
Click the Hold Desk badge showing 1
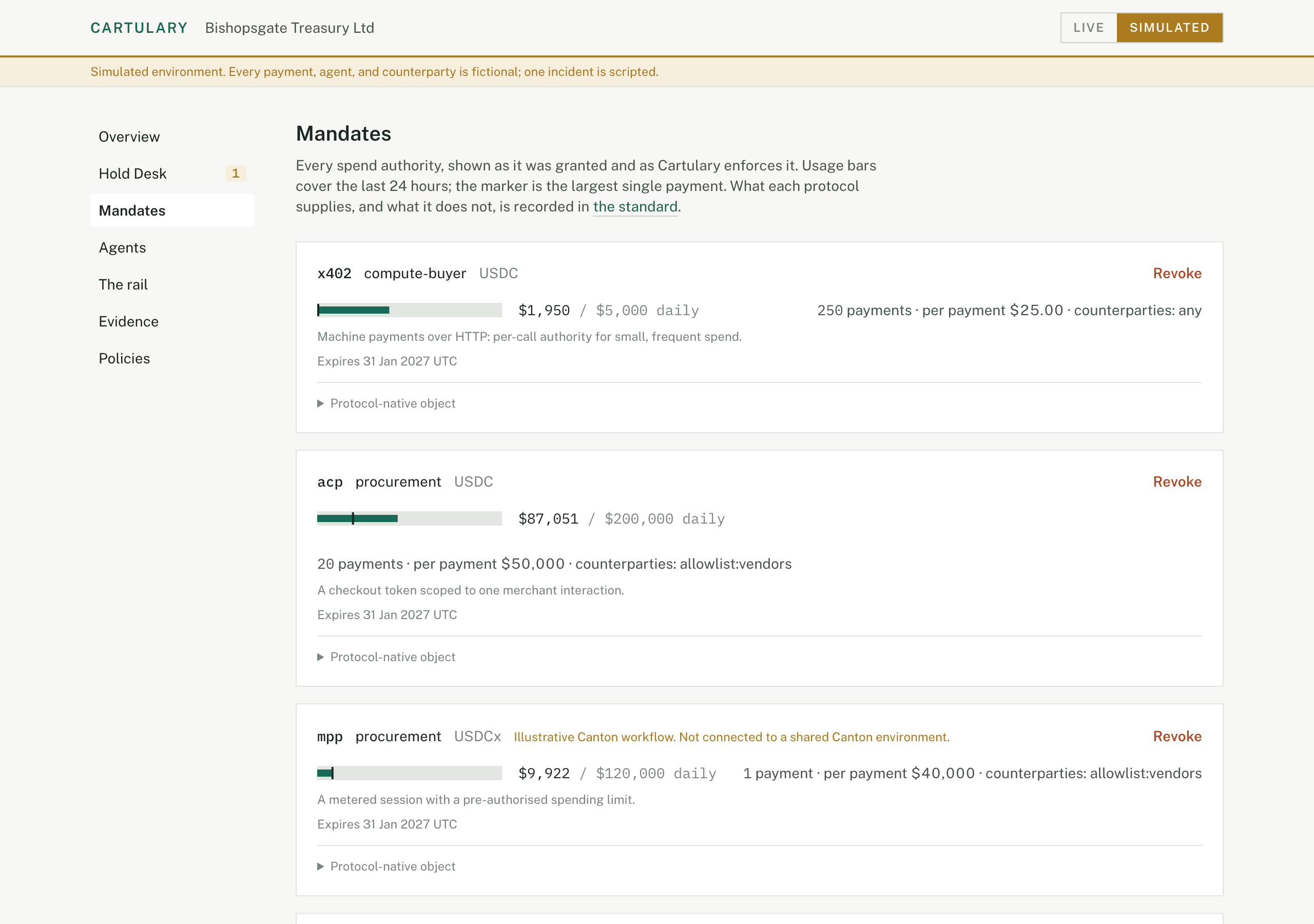click(236, 174)
